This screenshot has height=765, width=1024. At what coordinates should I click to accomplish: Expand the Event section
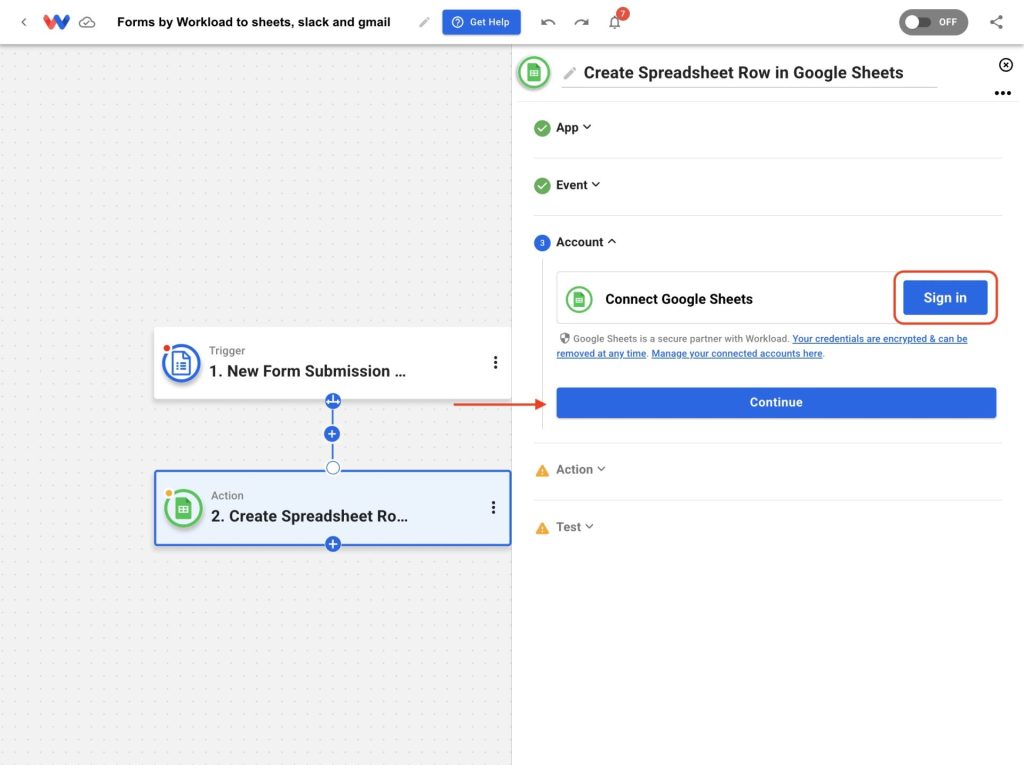click(578, 185)
